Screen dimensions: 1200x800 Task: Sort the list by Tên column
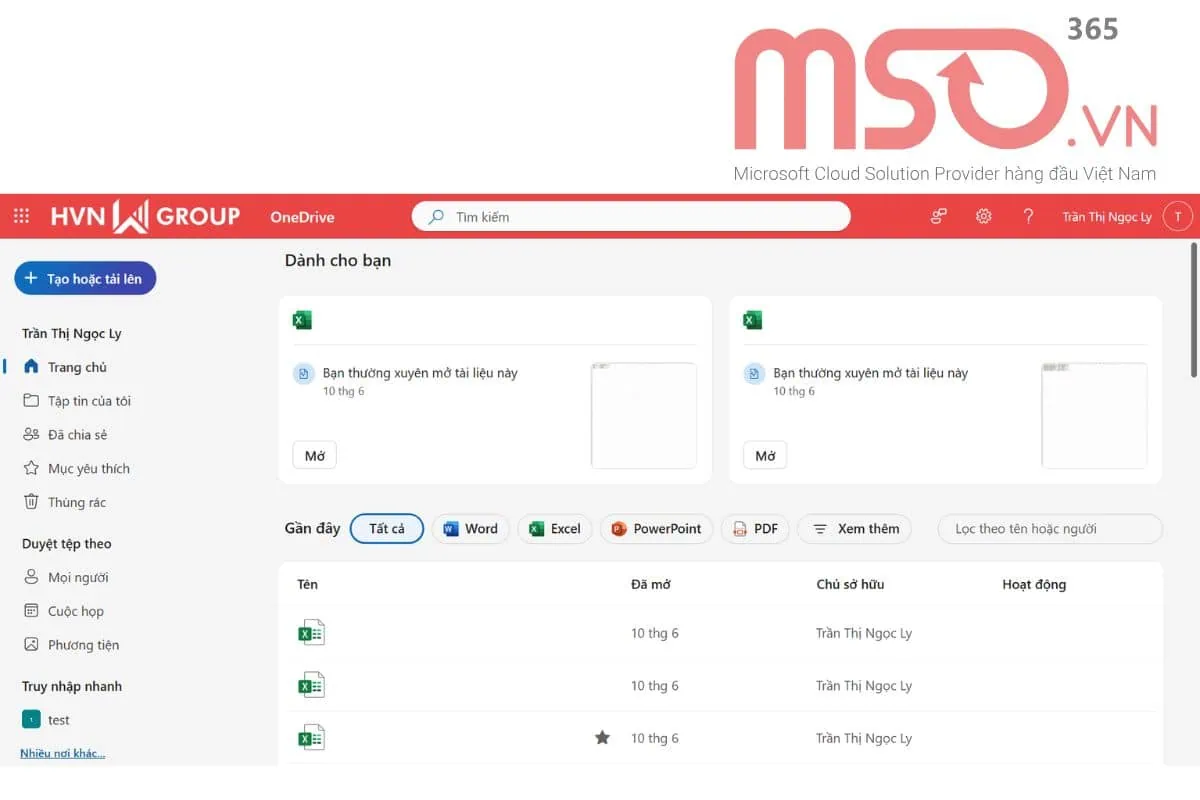308,584
